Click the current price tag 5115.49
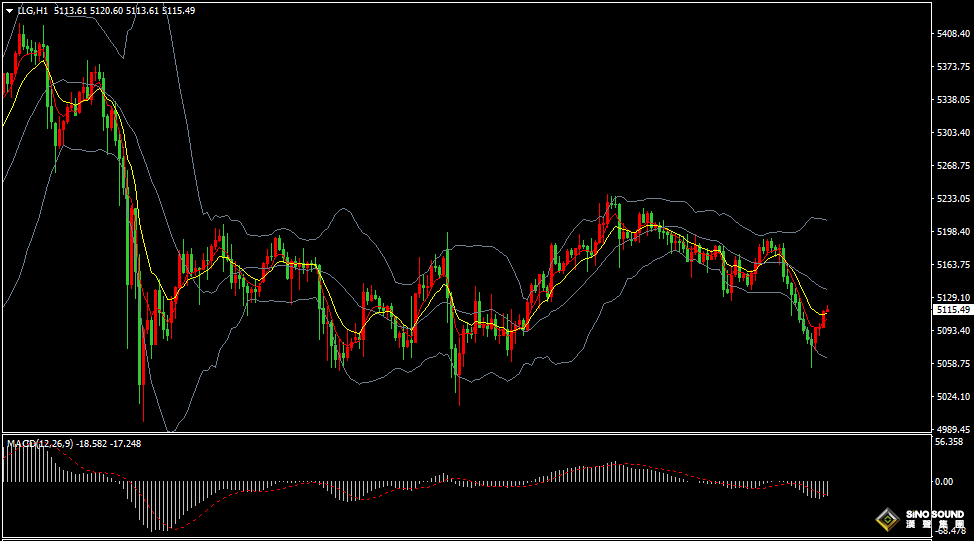Viewport: 974px width, 541px height. pyautogui.click(x=953, y=311)
